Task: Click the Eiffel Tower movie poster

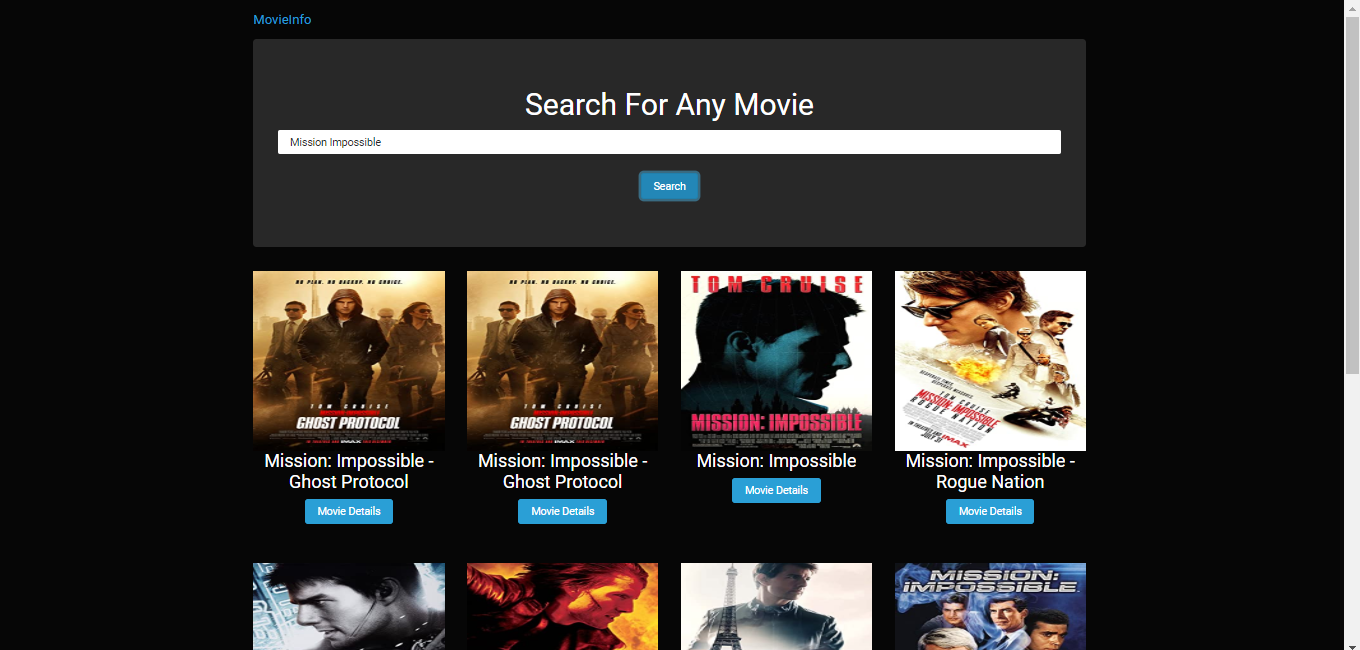Action: [x=776, y=606]
